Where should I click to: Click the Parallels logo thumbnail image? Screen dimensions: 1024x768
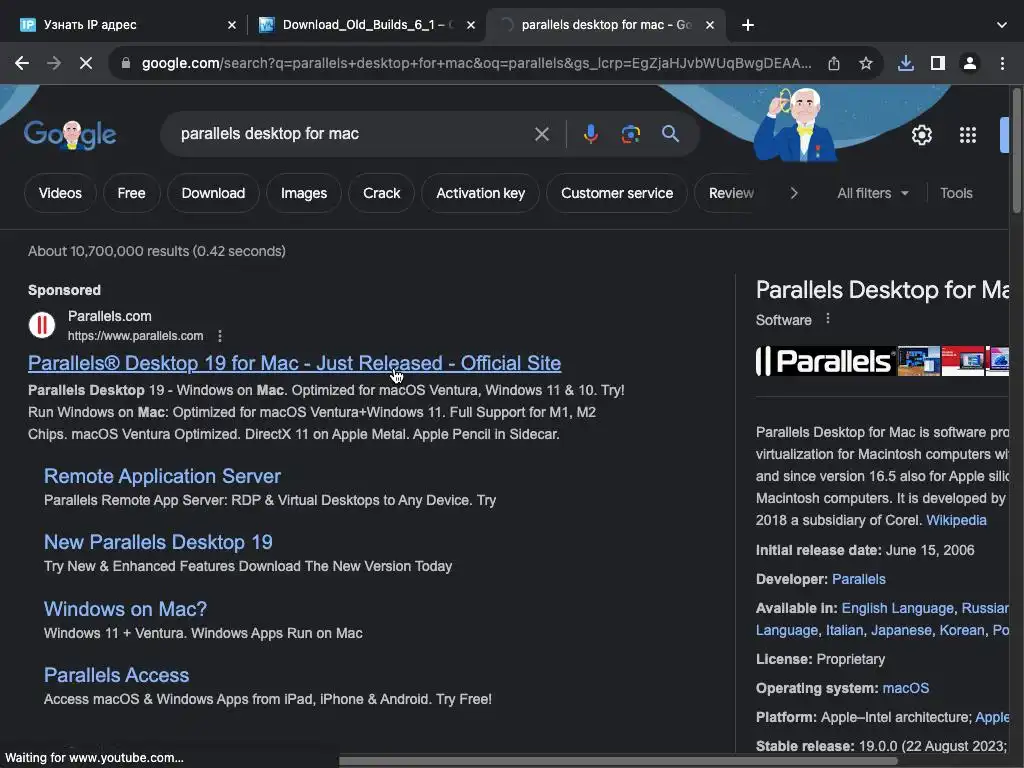825,361
